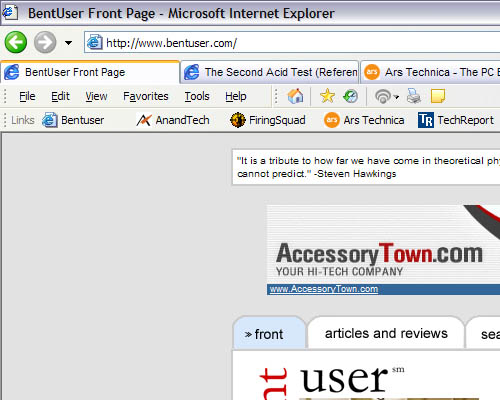Screen dimensions: 500x400
Task: Open the View menu
Action: tap(96, 96)
